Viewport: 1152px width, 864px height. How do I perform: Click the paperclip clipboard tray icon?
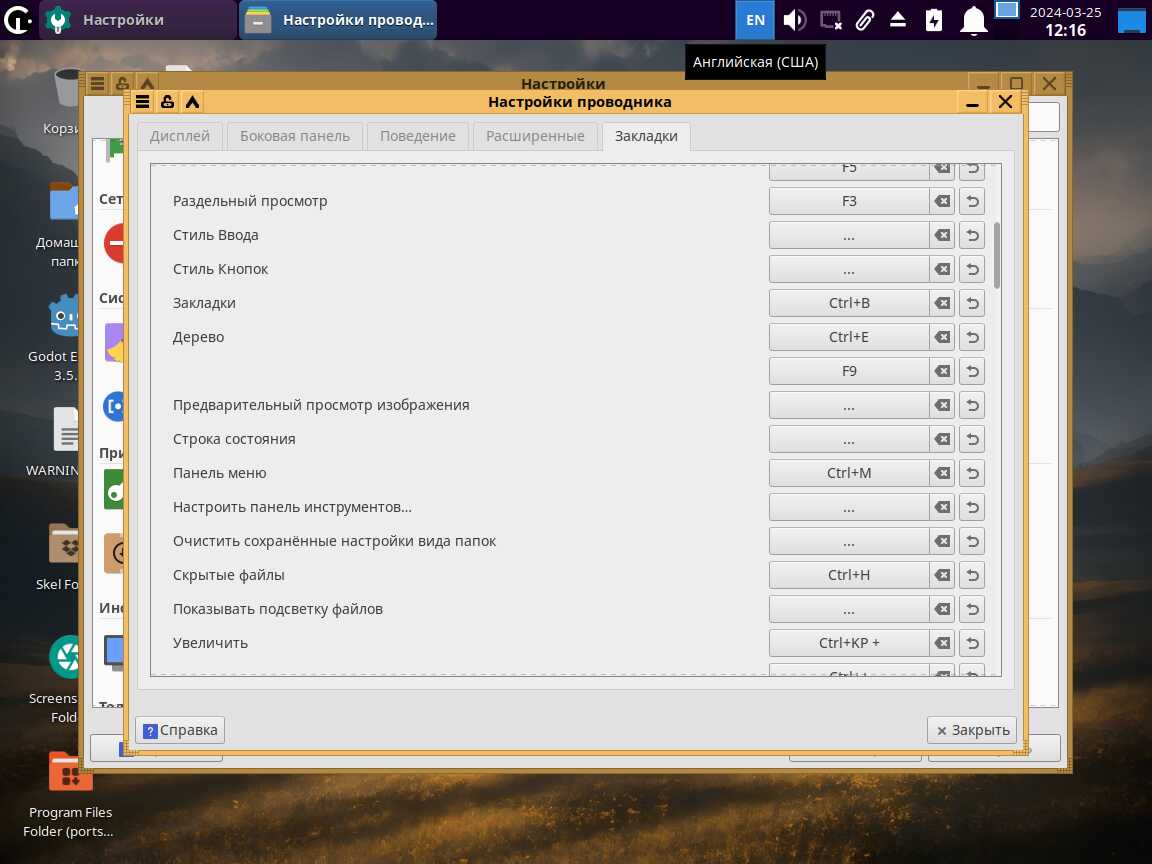pos(865,20)
